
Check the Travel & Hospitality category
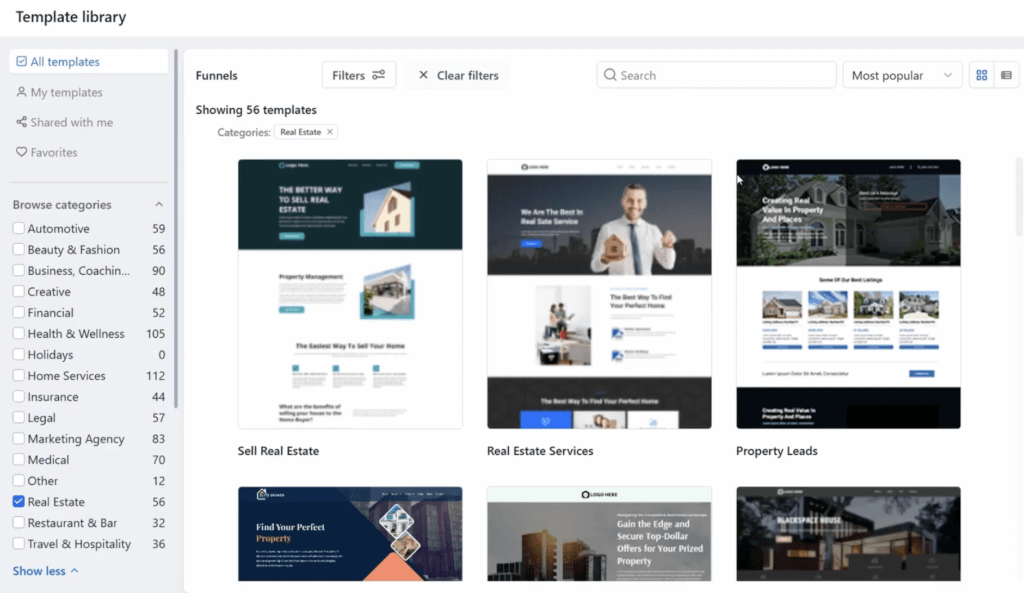18,543
